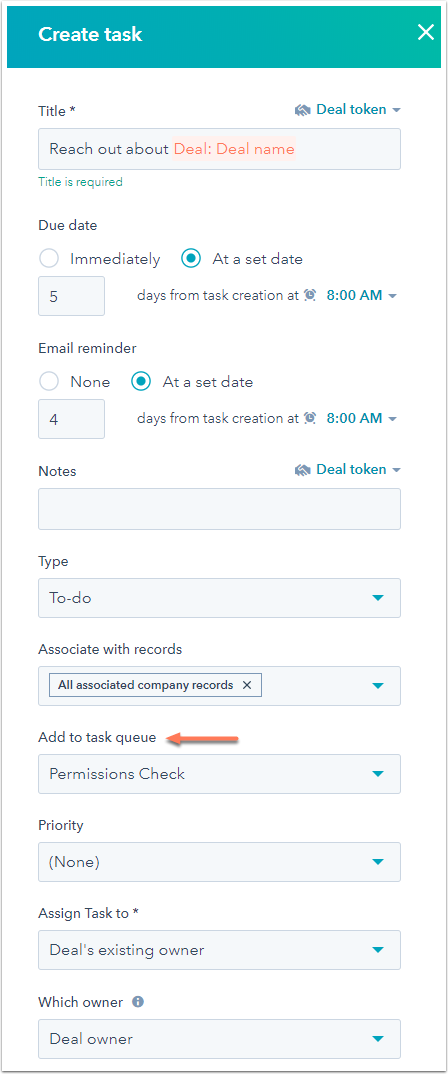Click the alarm clock icon for Due date
The width and height of the screenshot is (448, 1074).
[310, 295]
